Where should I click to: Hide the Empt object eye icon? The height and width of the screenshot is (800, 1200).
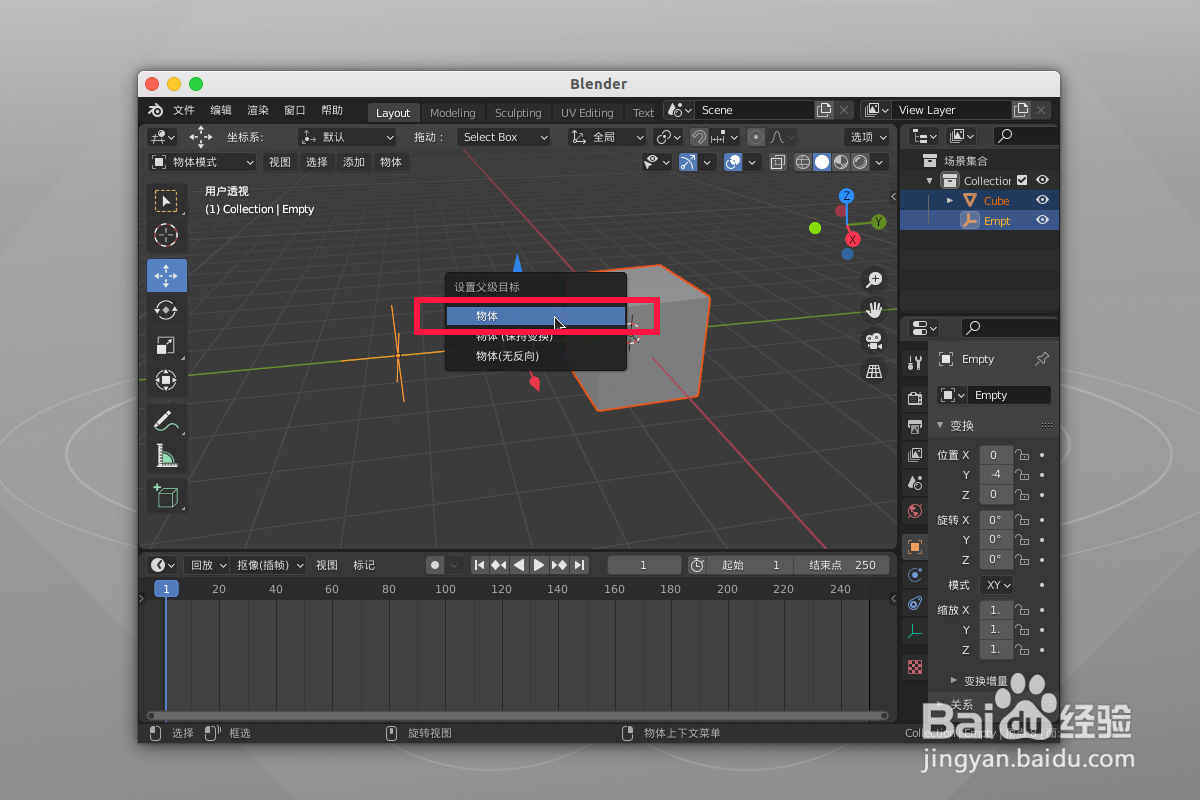(x=1042, y=220)
